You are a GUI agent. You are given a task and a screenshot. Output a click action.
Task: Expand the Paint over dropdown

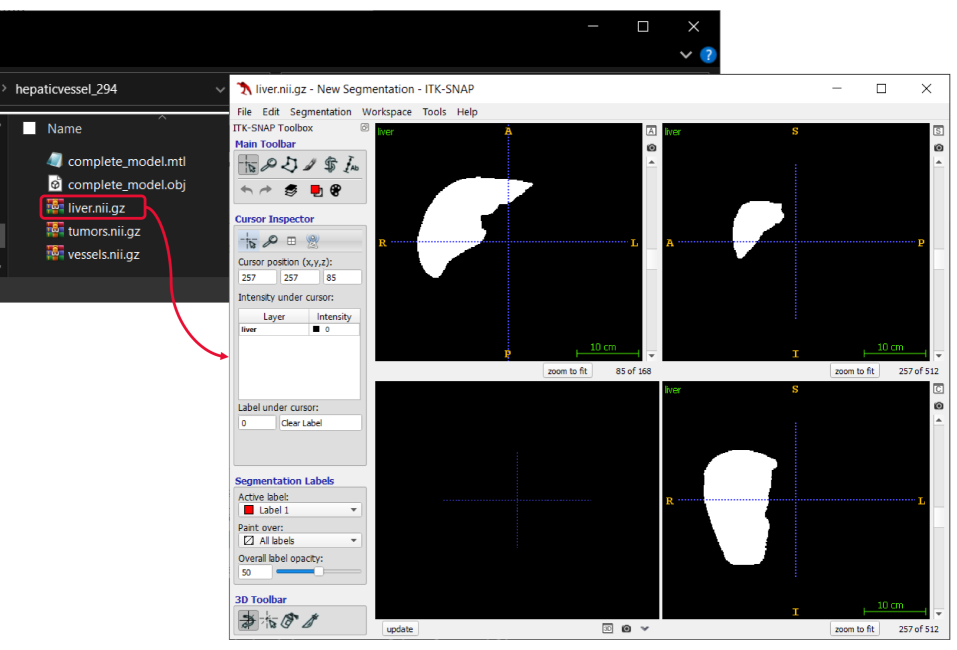[x=299, y=541]
